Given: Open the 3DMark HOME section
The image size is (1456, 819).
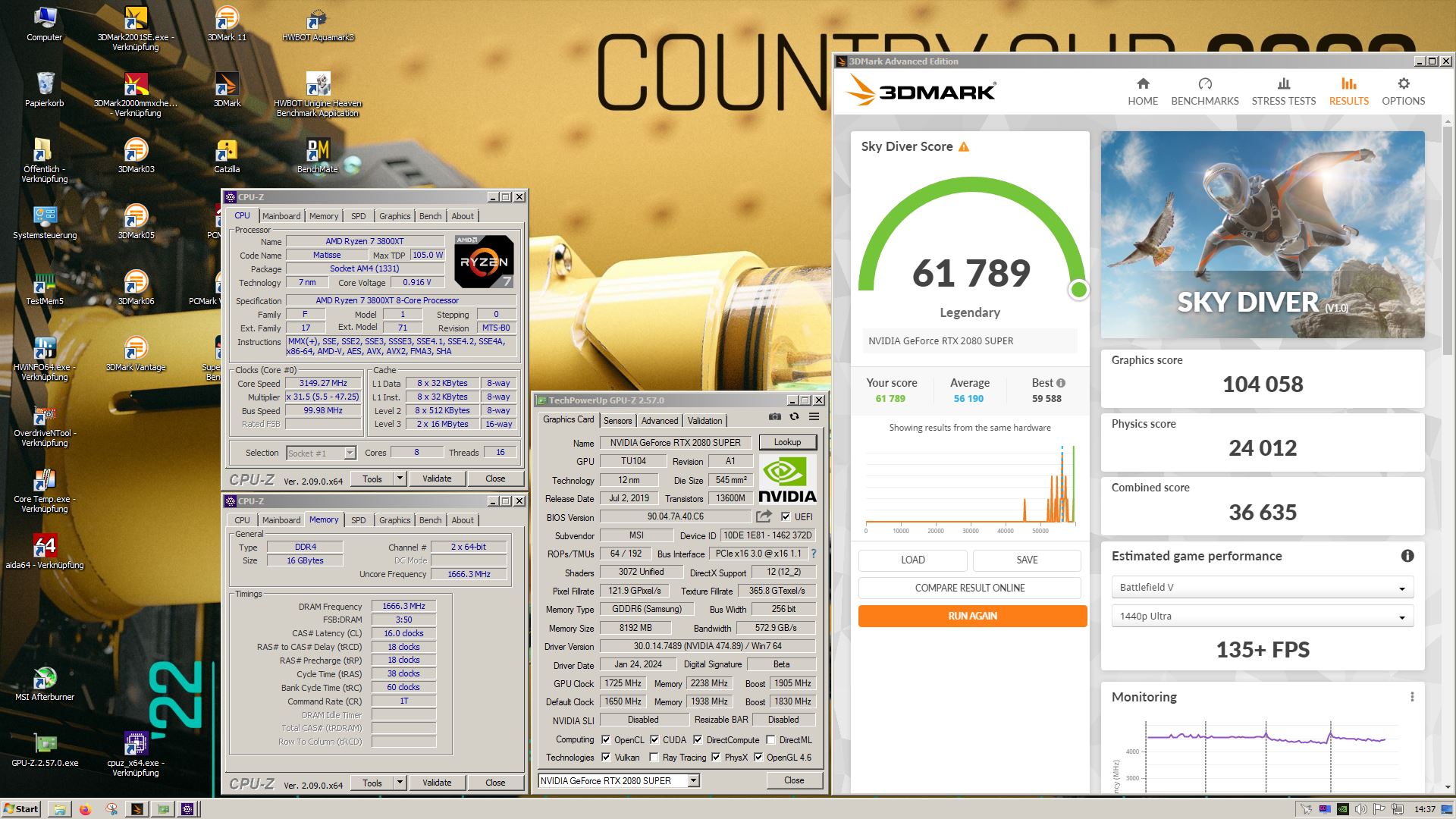Looking at the screenshot, I should pyautogui.click(x=1143, y=91).
